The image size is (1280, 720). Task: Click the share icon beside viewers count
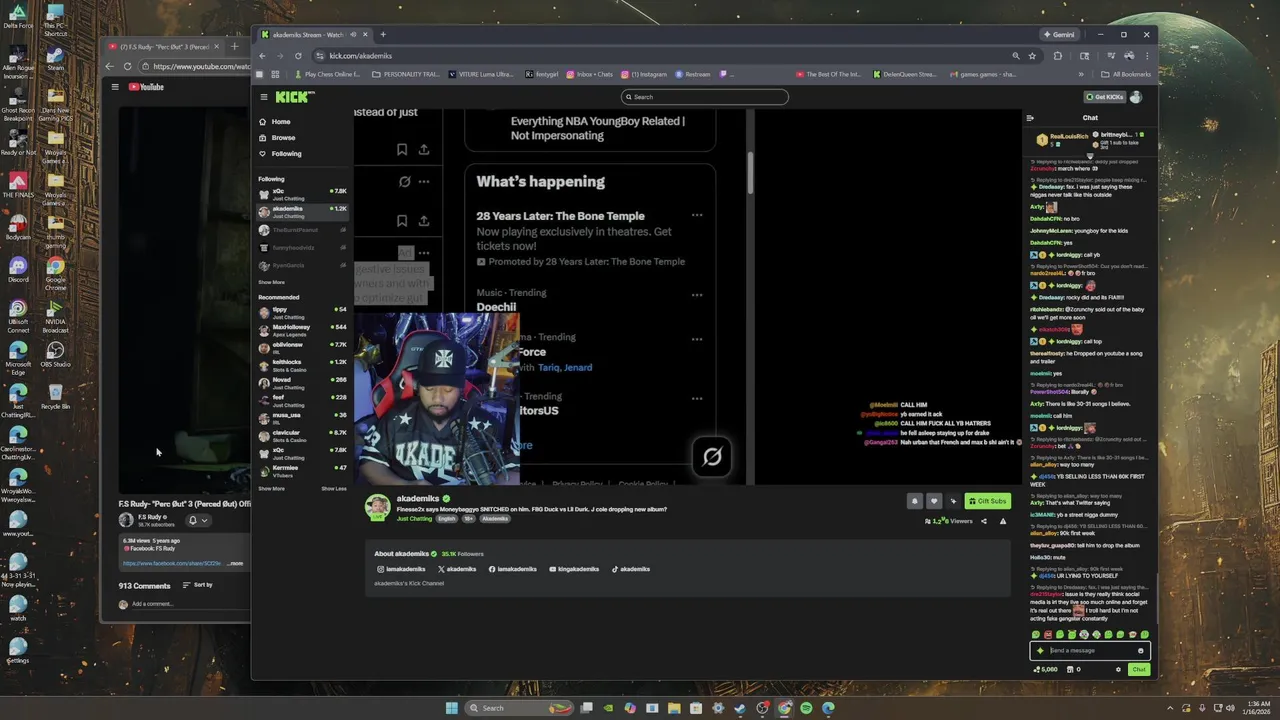point(983,521)
